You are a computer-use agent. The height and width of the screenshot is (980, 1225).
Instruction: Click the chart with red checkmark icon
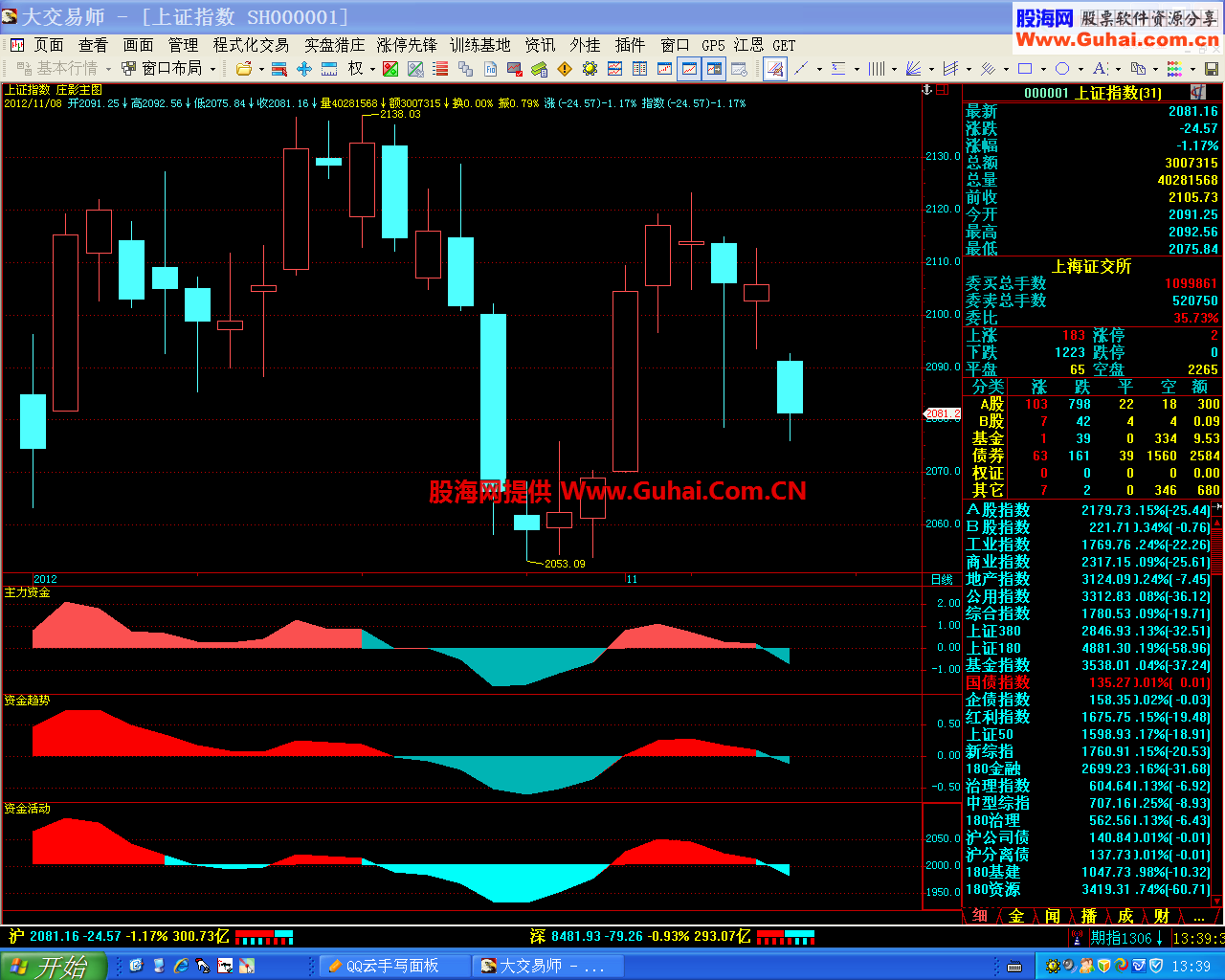pyautogui.click(x=515, y=69)
